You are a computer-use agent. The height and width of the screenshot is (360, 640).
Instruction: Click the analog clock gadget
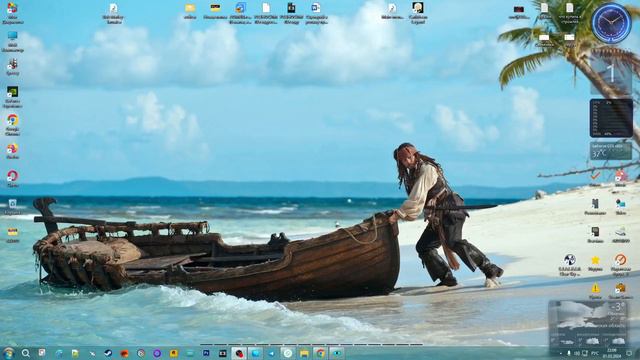[611, 24]
